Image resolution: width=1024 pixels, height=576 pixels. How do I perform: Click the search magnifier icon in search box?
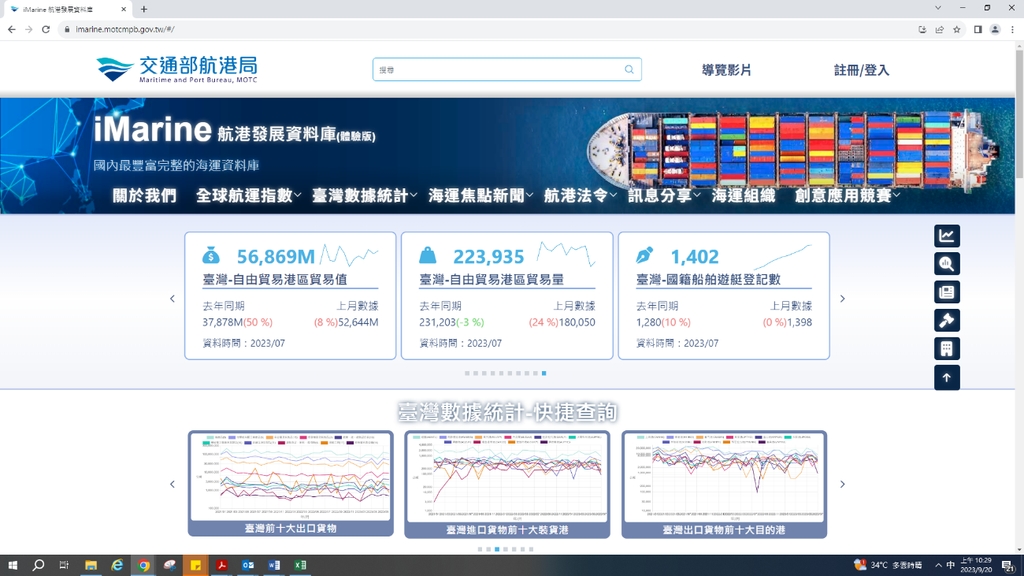pyautogui.click(x=629, y=69)
